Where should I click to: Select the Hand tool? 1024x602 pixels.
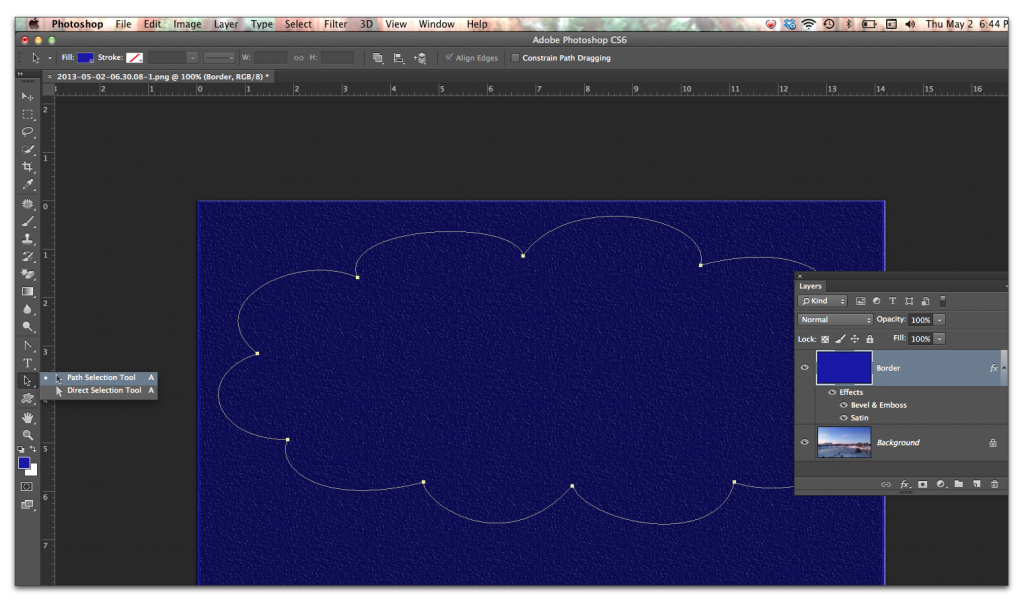[x=27, y=417]
